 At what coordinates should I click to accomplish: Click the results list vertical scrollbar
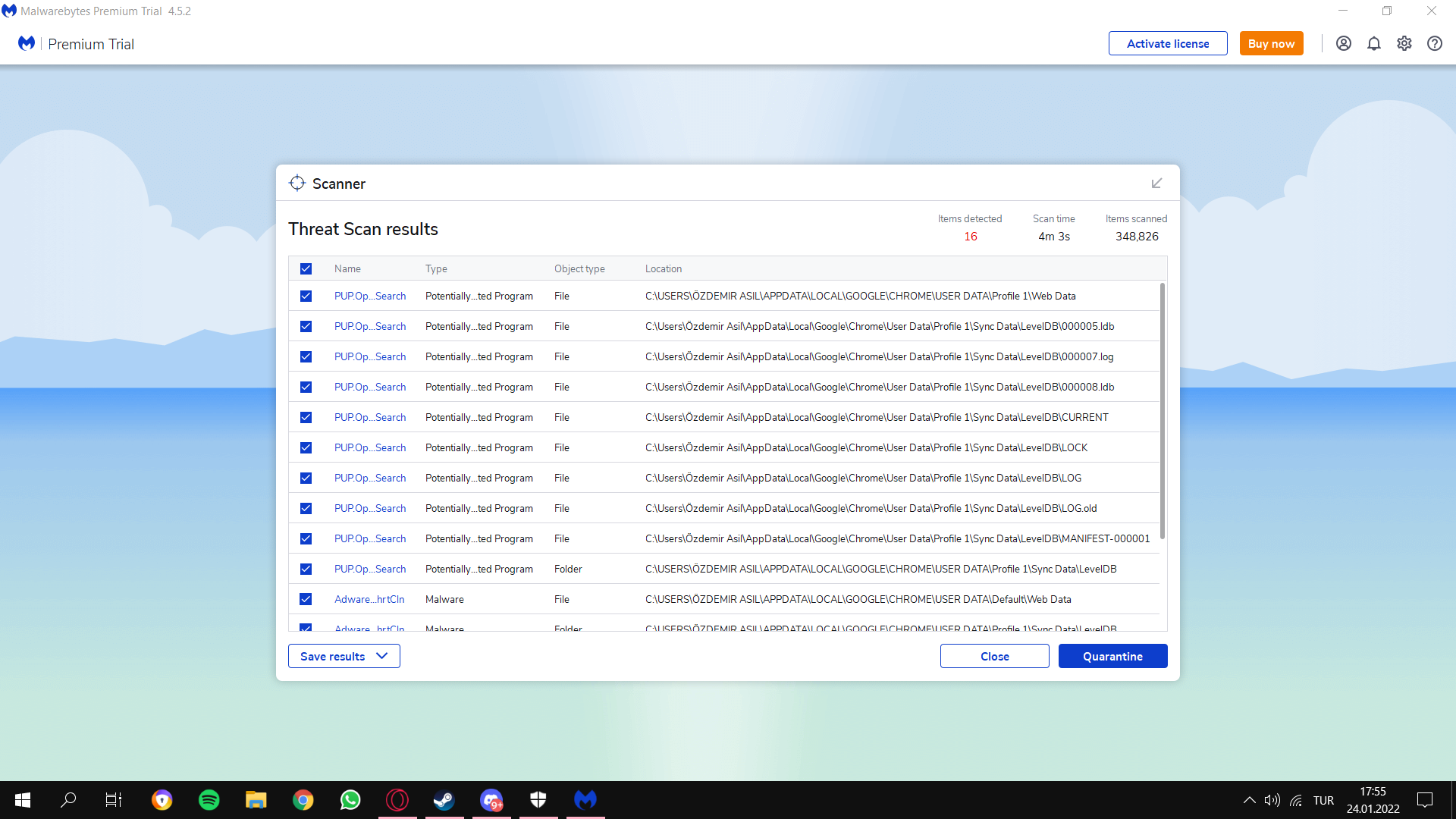[x=1163, y=409]
